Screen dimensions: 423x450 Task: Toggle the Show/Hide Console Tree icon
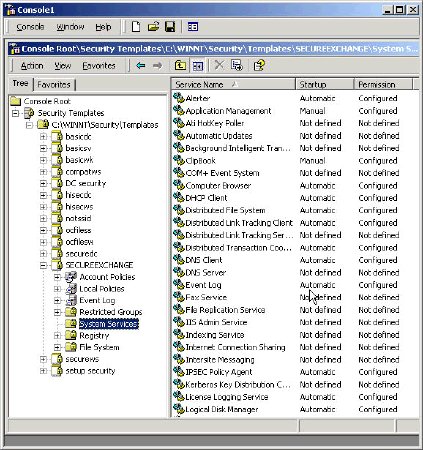[198, 66]
